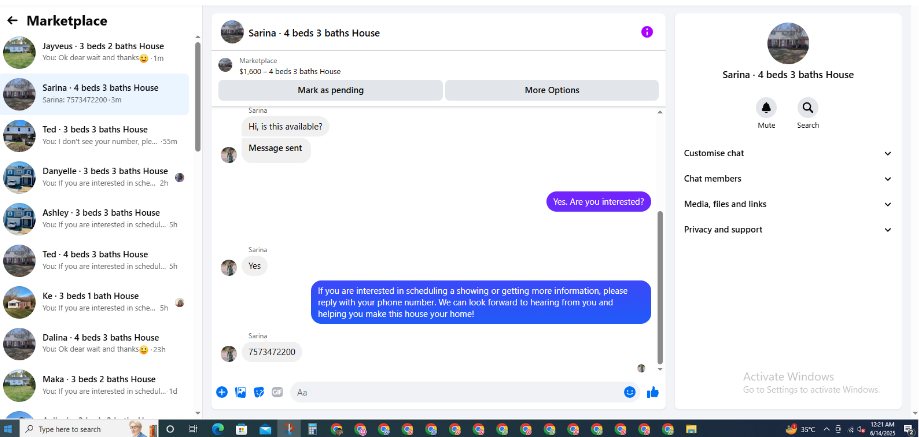Mute the chat using the bell icon

[766, 108]
